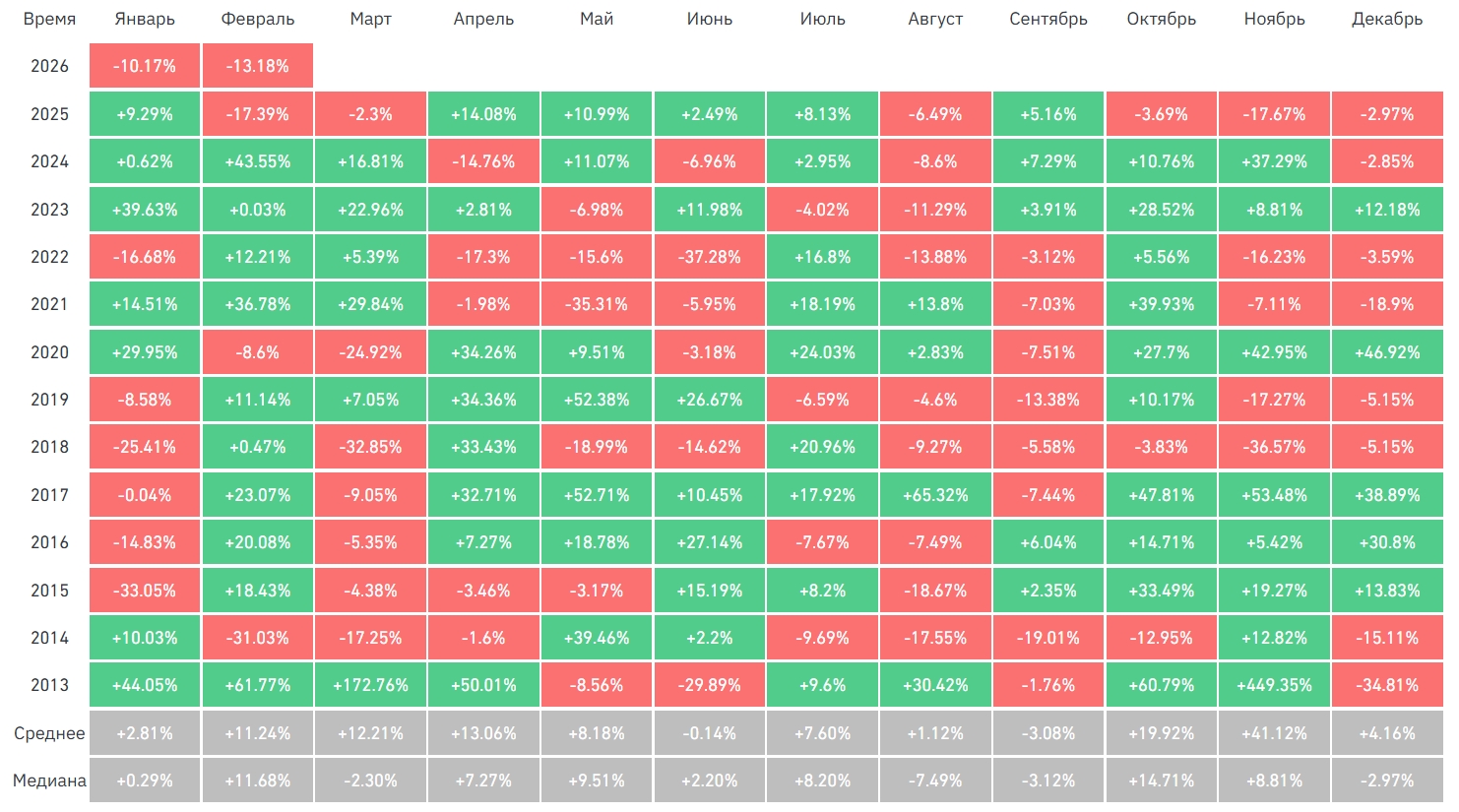
Task: Select the +43.55% cell in February 2024
Action: [x=258, y=161]
